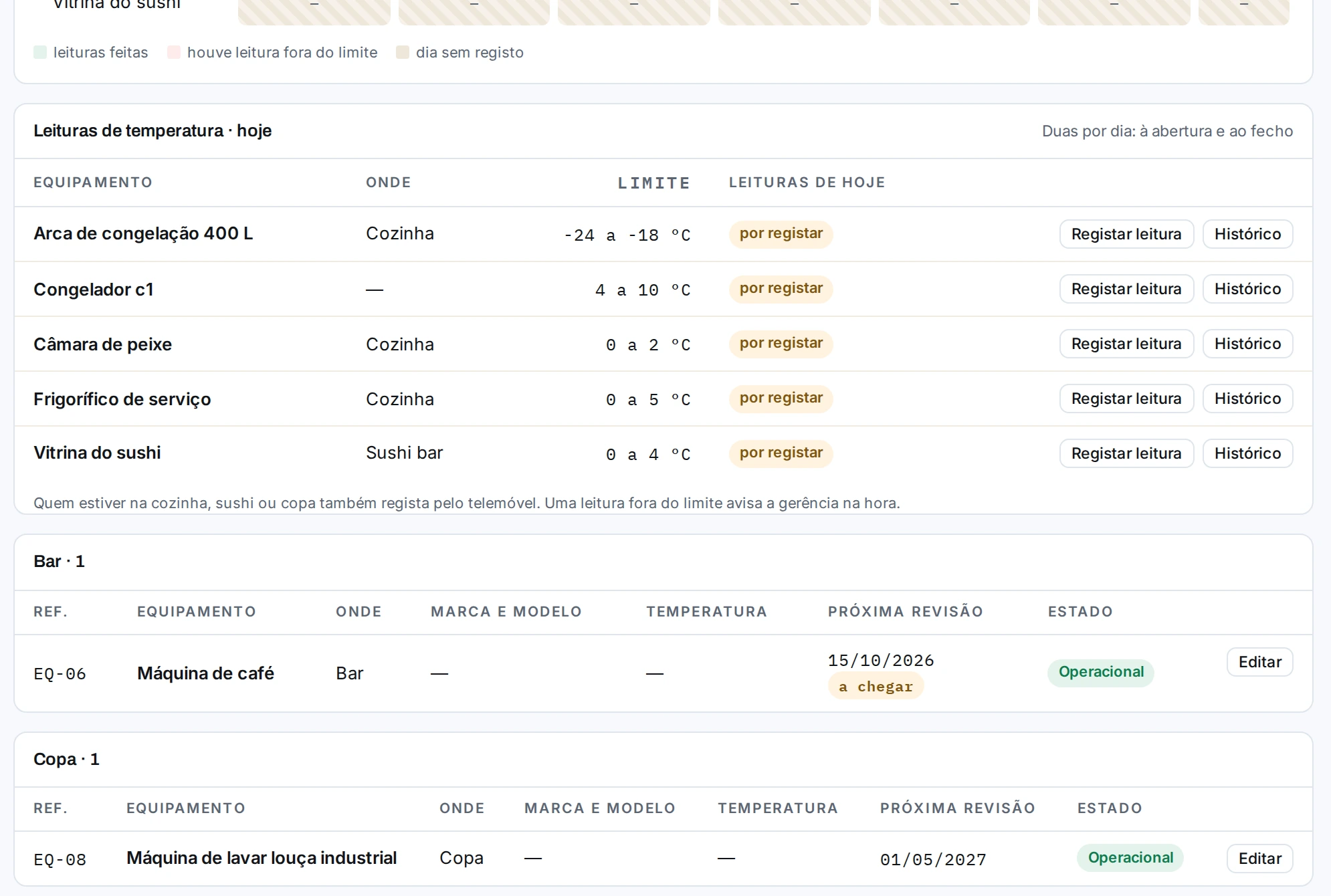Click Registar leitura for Congelador c1
This screenshot has width=1331, height=896.
[1126, 289]
